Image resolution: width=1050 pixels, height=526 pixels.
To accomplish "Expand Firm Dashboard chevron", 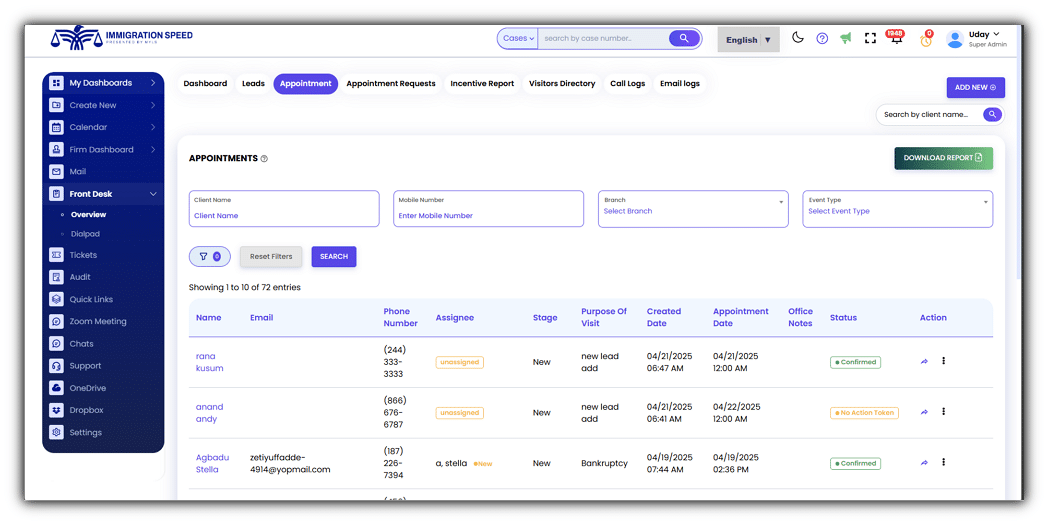I will [153, 149].
